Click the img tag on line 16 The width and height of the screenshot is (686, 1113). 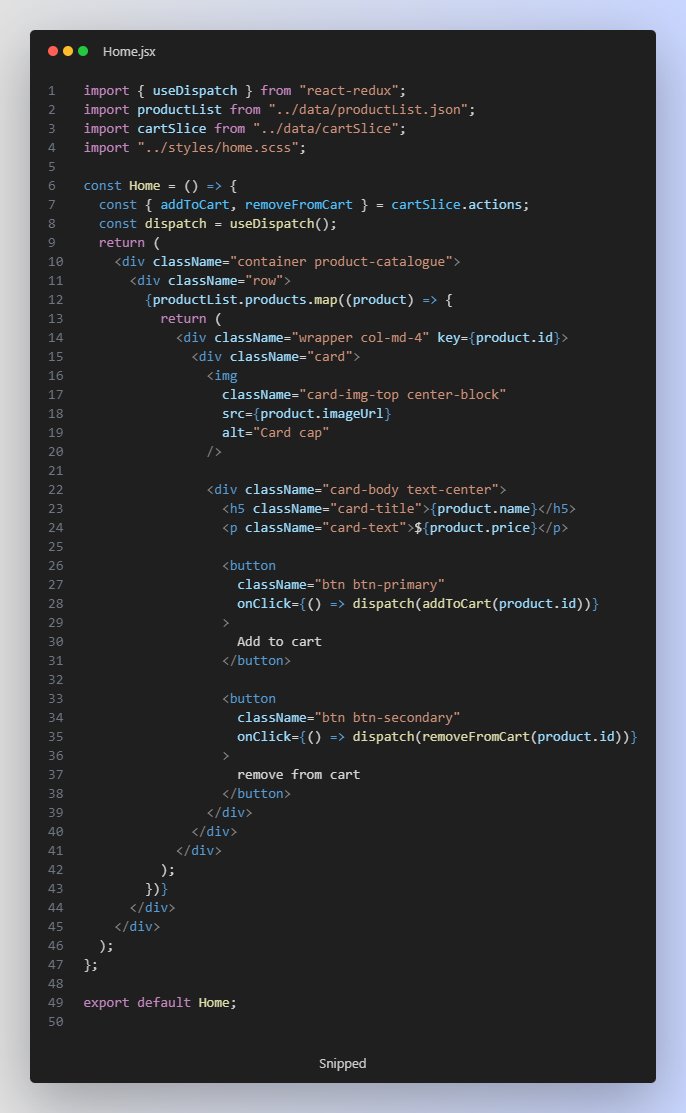[x=222, y=375]
